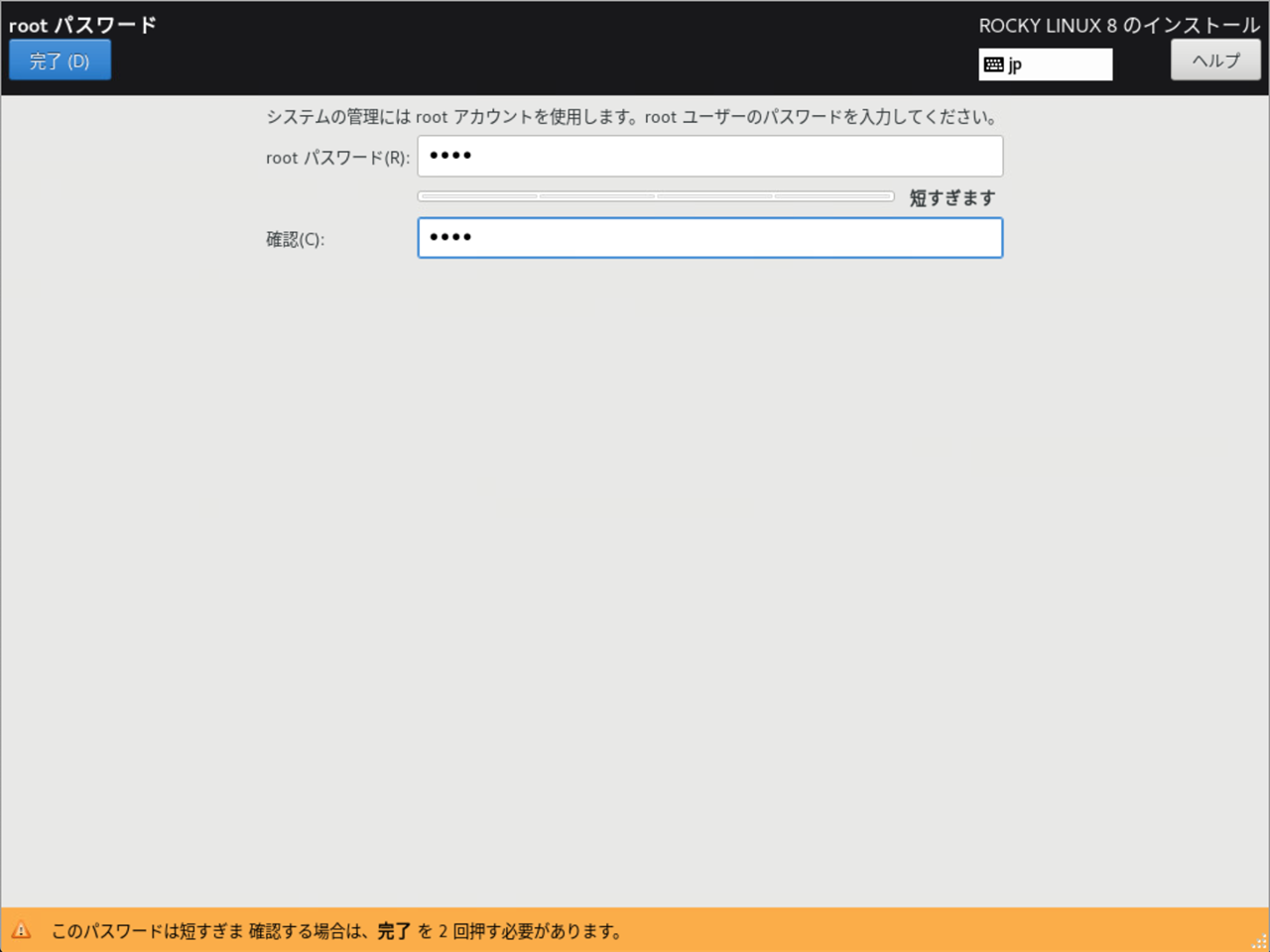Focus the root パスワード input field

tap(709, 157)
